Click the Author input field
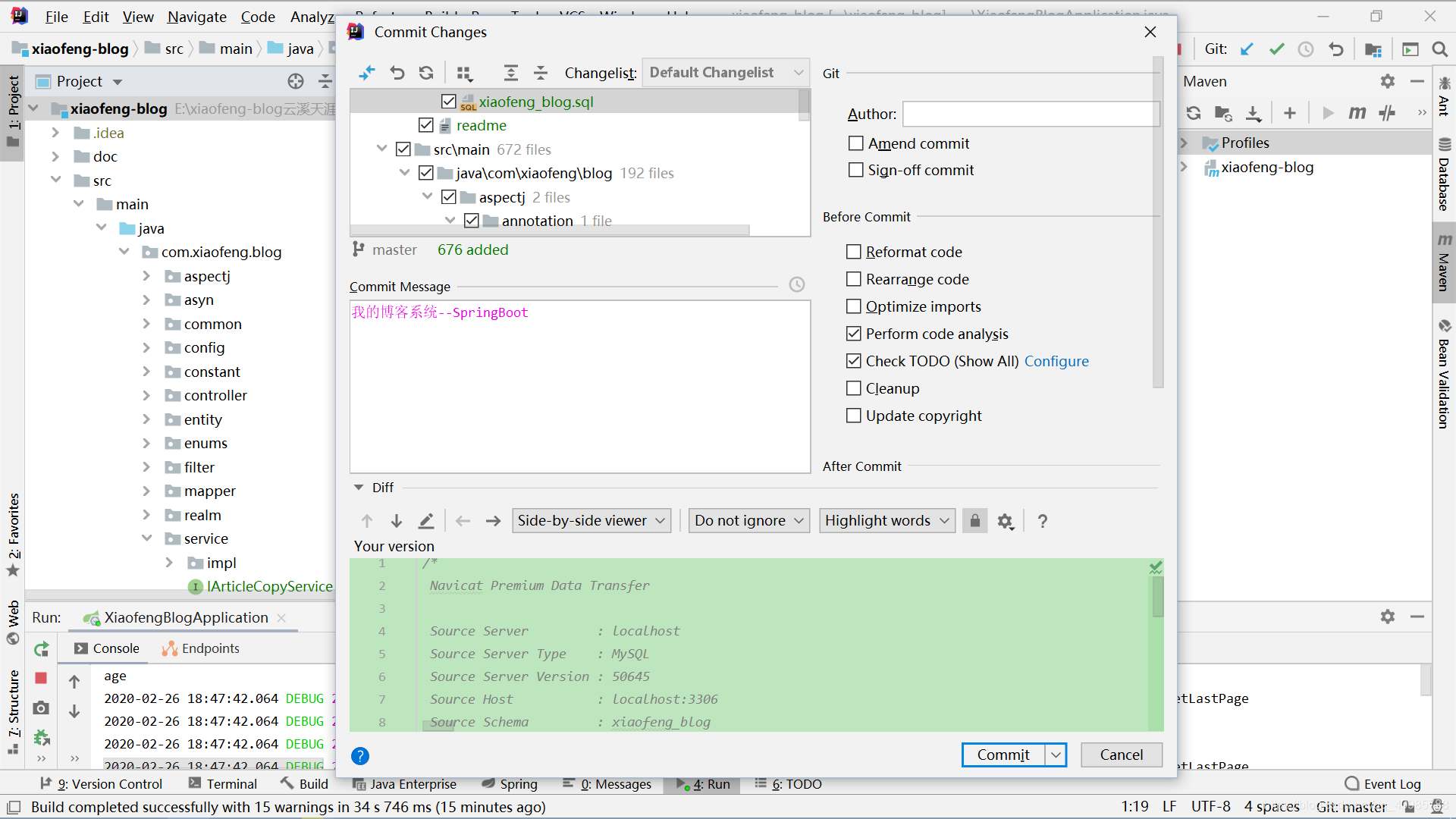The height and width of the screenshot is (819, 1456). 1028,113
